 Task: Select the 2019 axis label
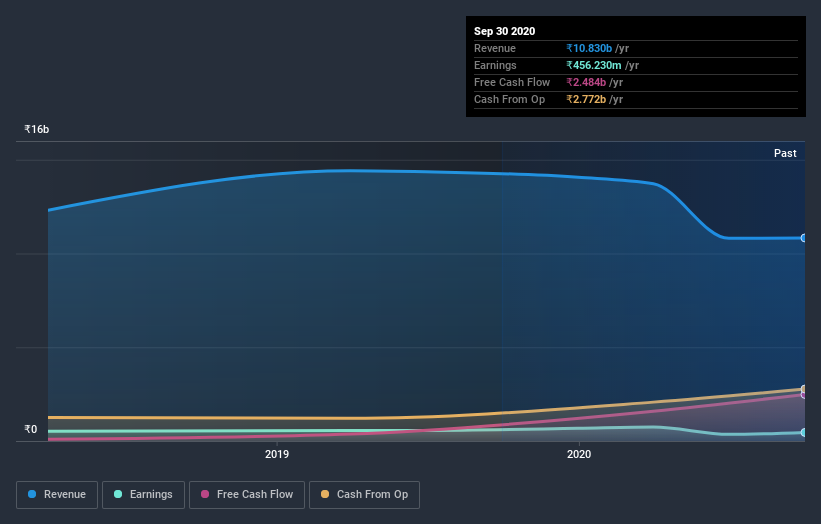tap(276, 454)
